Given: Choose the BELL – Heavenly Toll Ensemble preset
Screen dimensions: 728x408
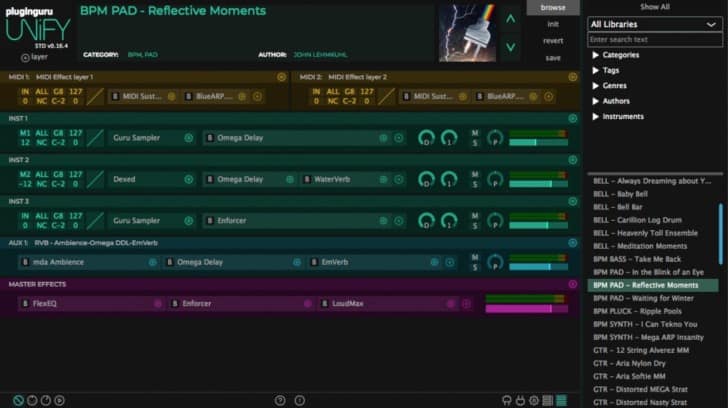Looking at the screenshot, I should coord(648,233).
